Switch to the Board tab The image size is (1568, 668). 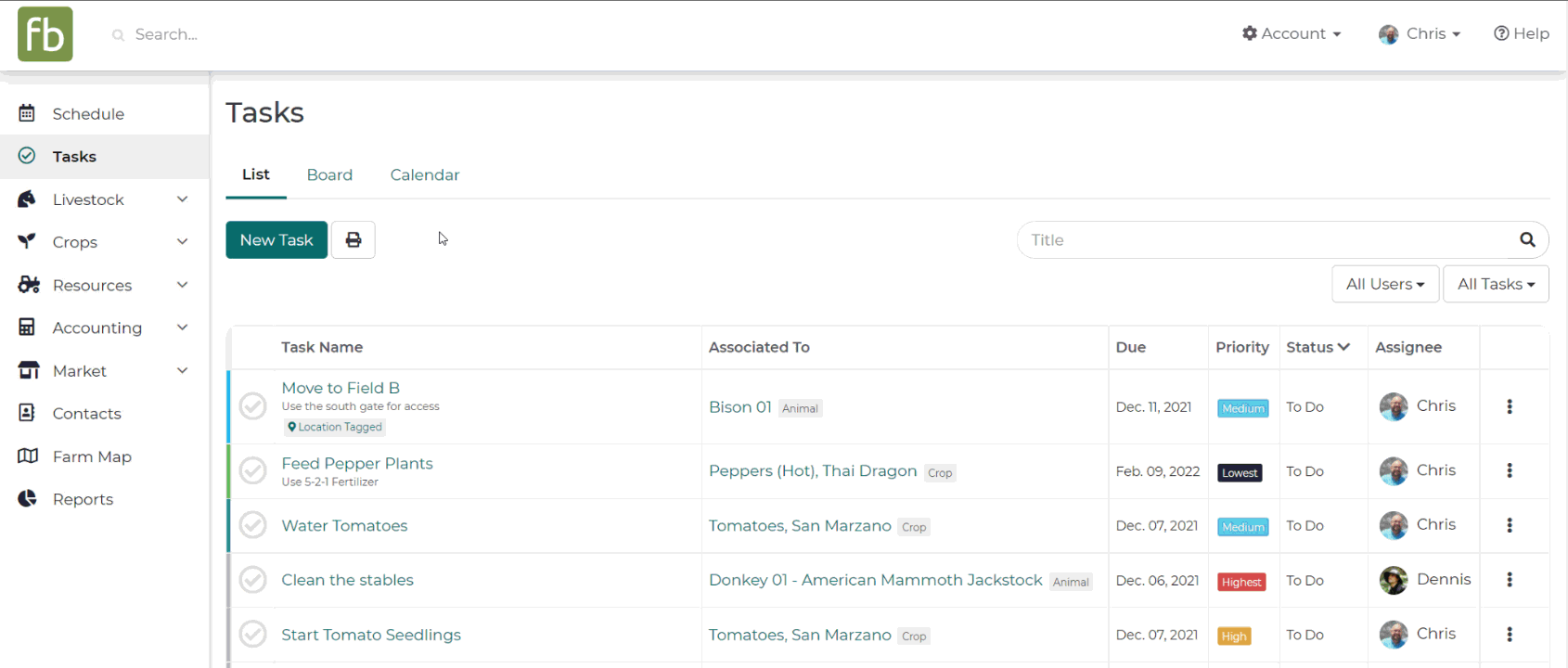point(329,175)
